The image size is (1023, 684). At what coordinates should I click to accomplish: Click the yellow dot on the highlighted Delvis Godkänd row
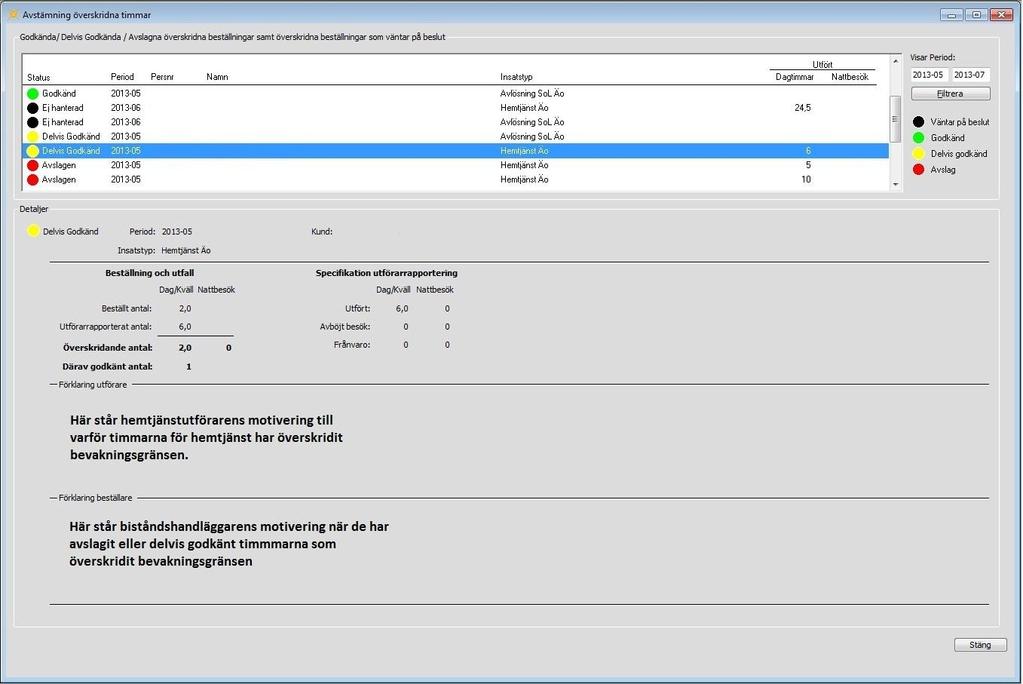coord(33,151)
